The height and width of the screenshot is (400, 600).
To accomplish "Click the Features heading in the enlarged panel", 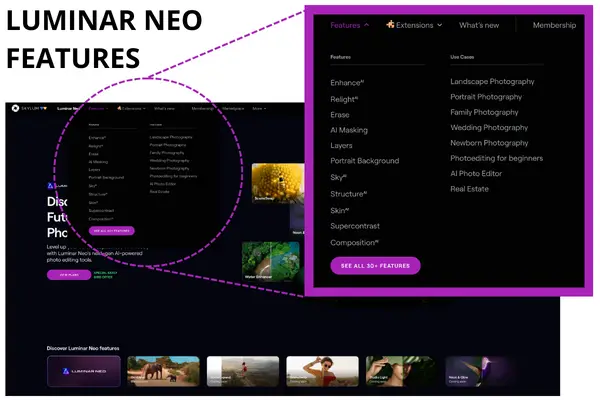I will 341,57.
